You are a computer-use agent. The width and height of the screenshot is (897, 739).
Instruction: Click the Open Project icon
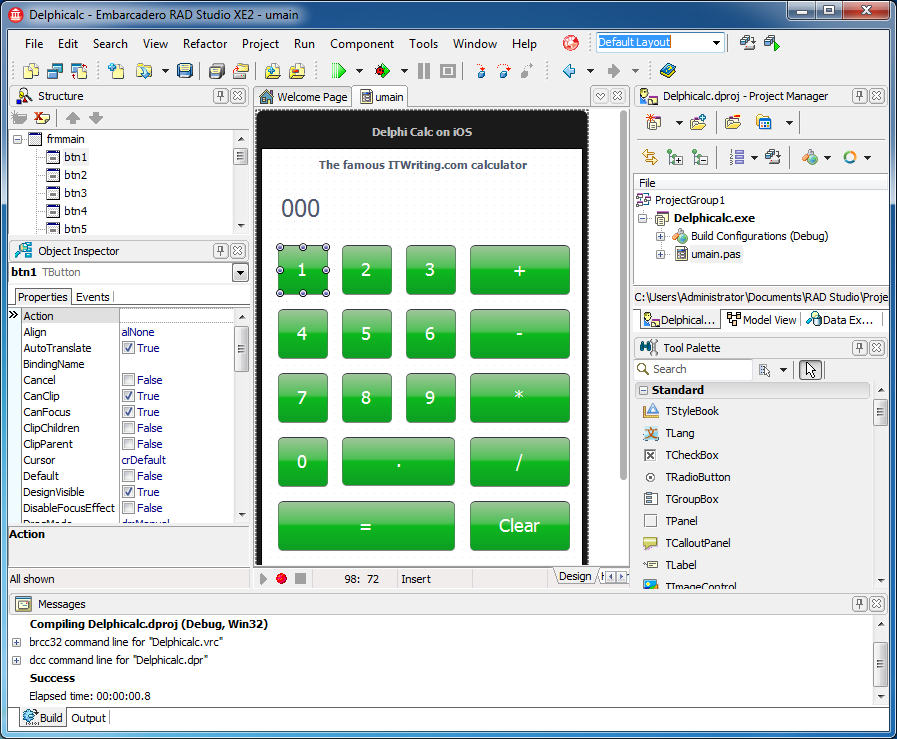click(241, 71)
